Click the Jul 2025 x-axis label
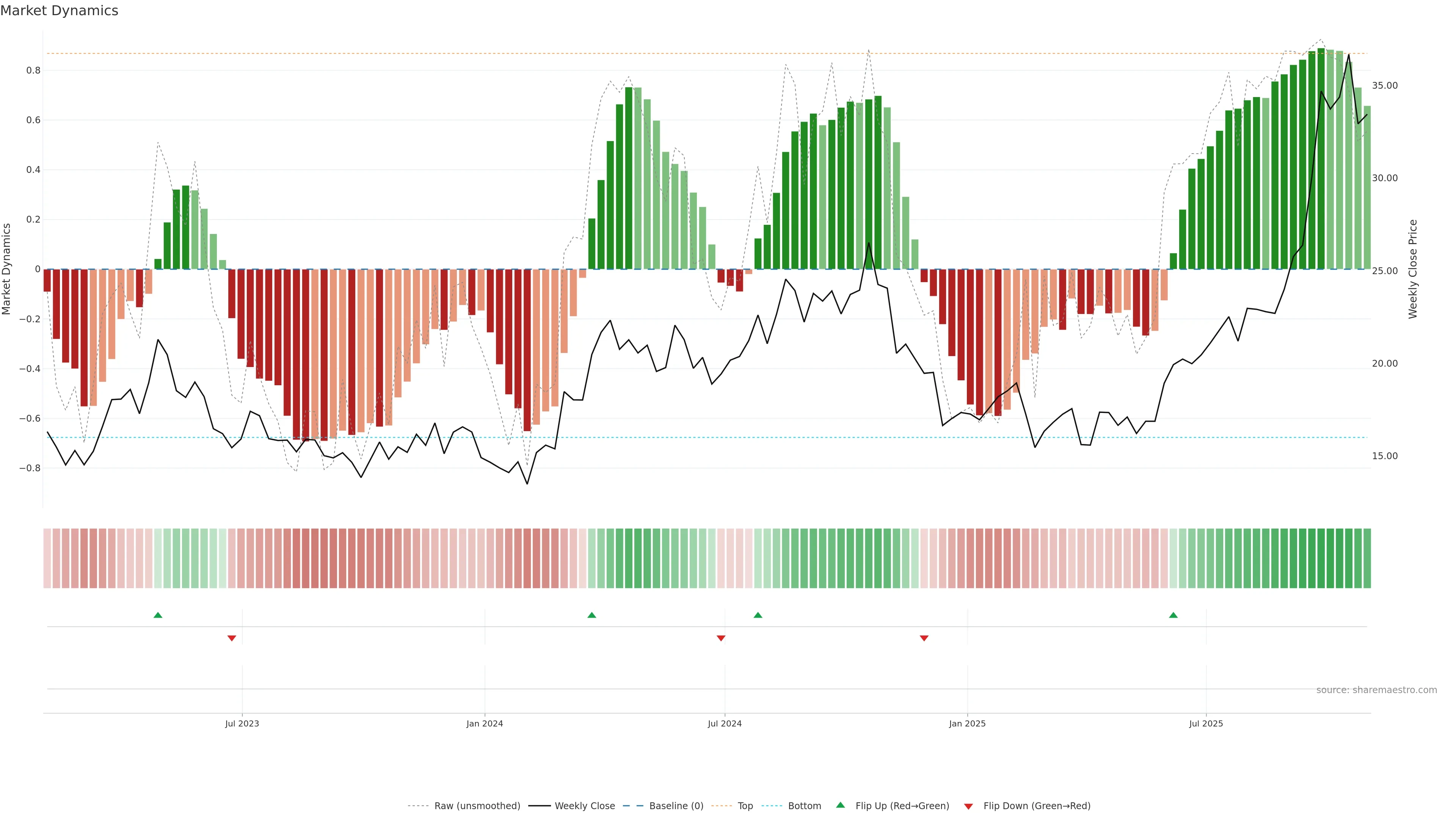Viewport: 1456px width, 819px height. (x=1206, y=723)
